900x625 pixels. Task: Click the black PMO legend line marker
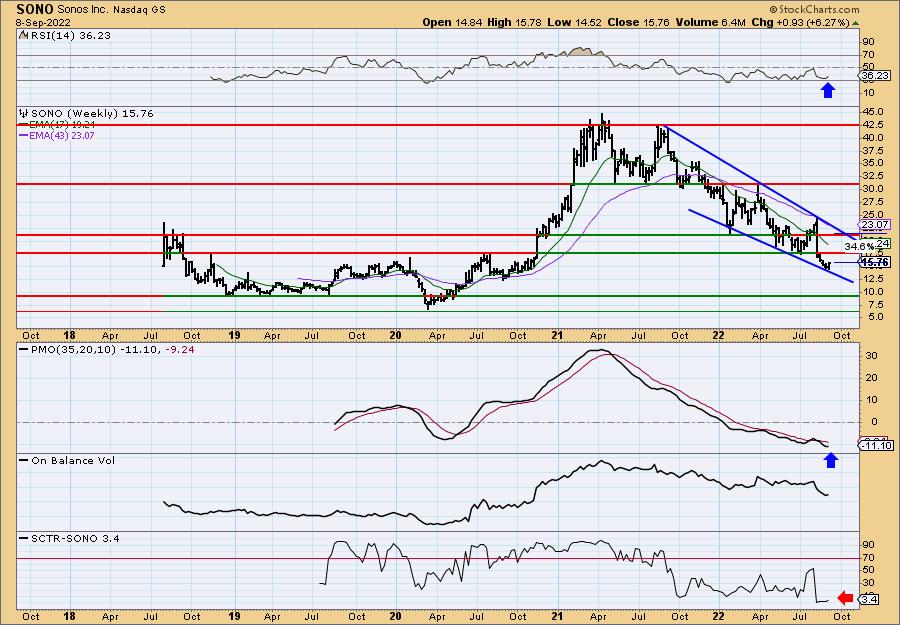point(25,349)
